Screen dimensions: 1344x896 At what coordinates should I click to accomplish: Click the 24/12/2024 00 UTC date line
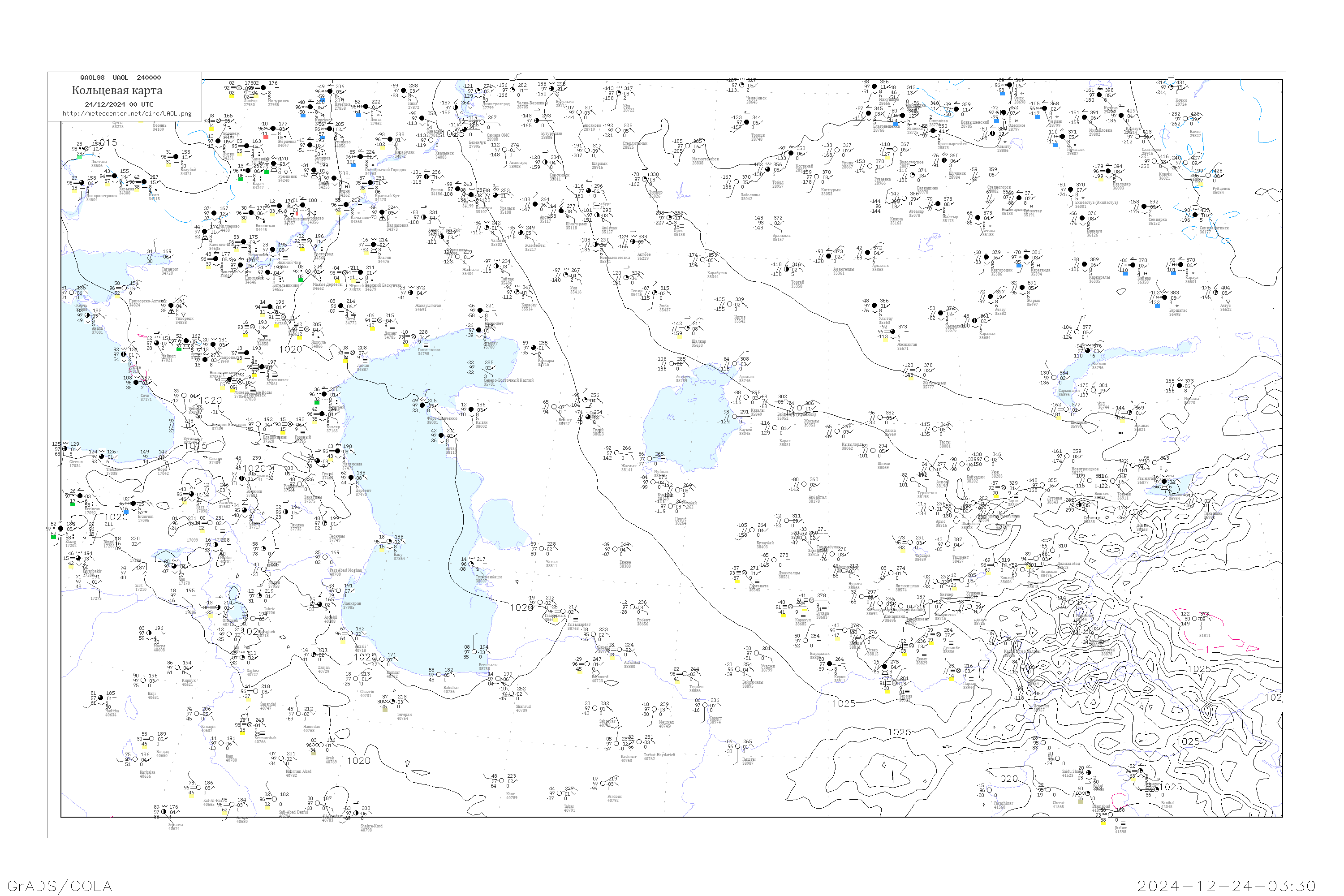pos(119,104)
